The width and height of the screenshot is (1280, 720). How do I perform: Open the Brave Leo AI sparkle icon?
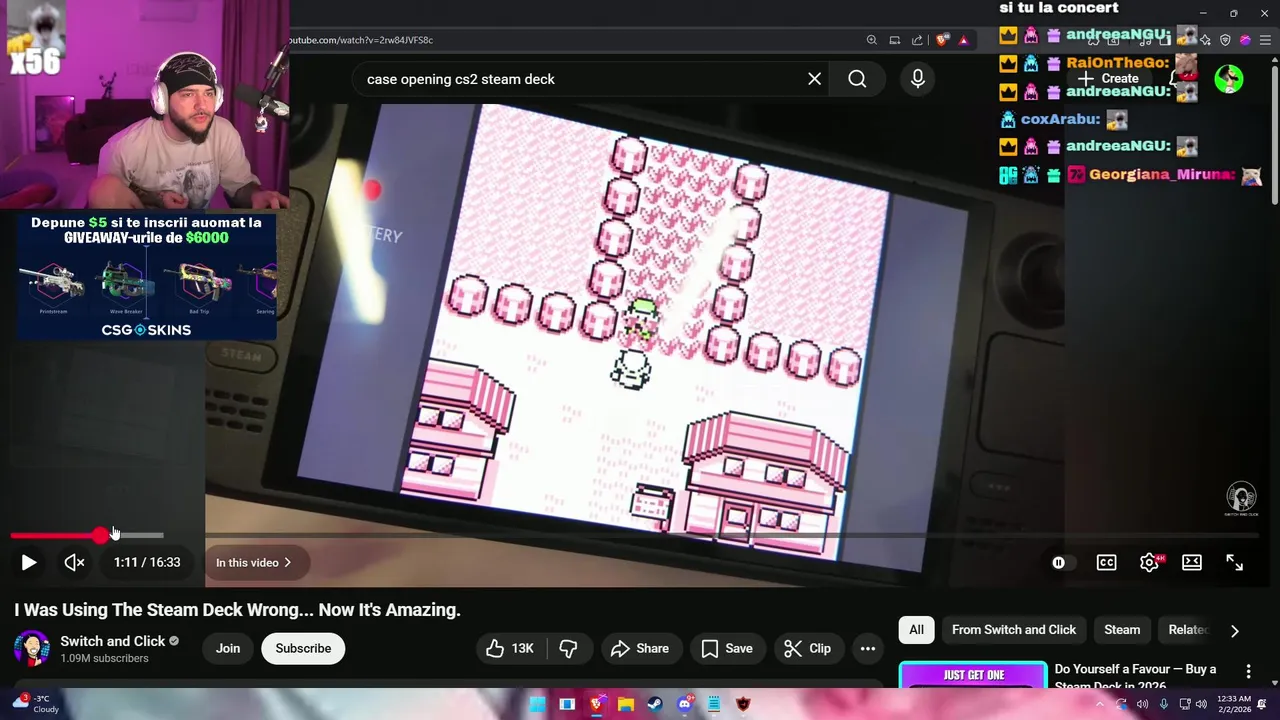tap(1206, 40)
